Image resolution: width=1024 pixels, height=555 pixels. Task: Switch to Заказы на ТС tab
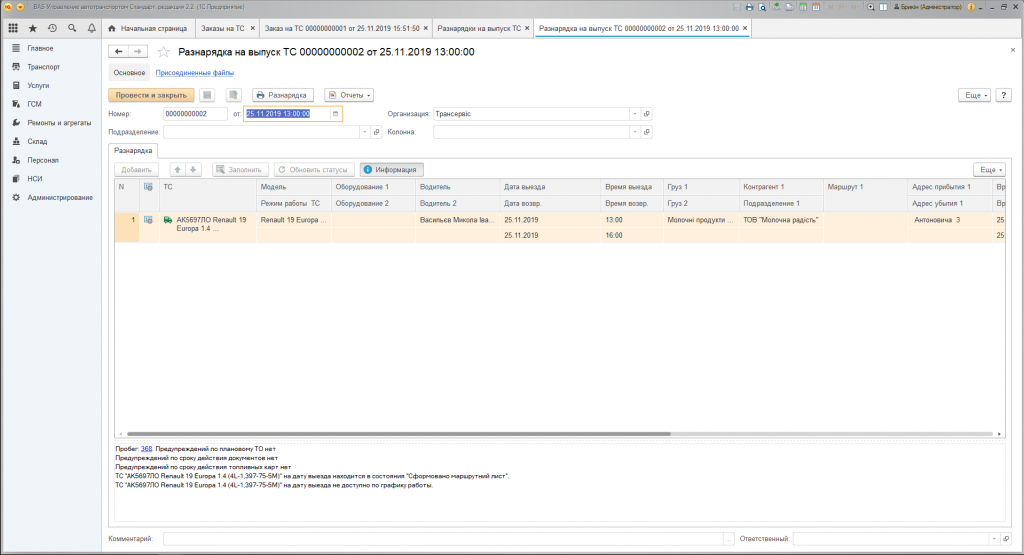223,28
